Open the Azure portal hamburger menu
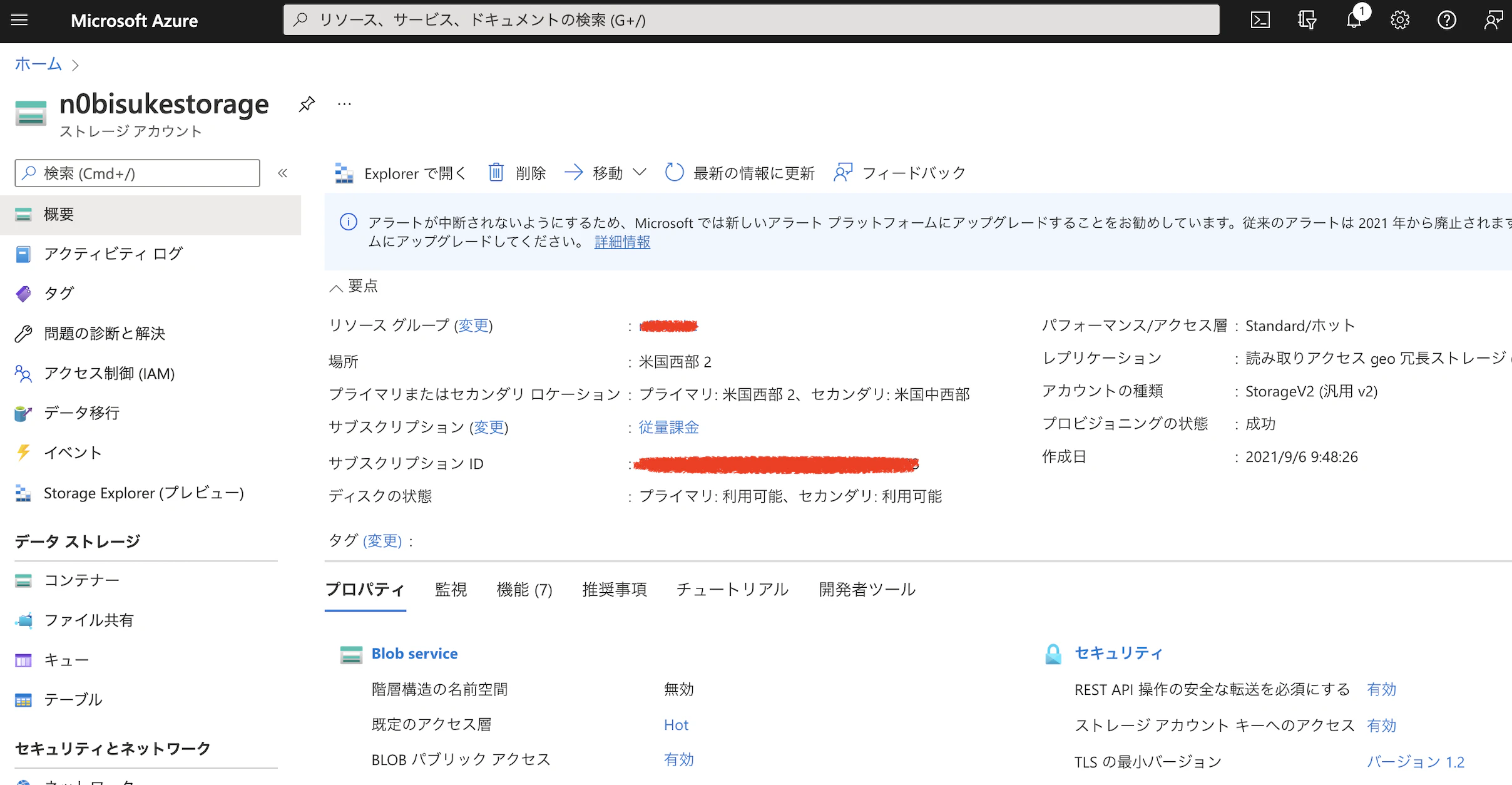Image resolution: width=1512 pixels, height=785 pixels. click(x=19, y=20)
